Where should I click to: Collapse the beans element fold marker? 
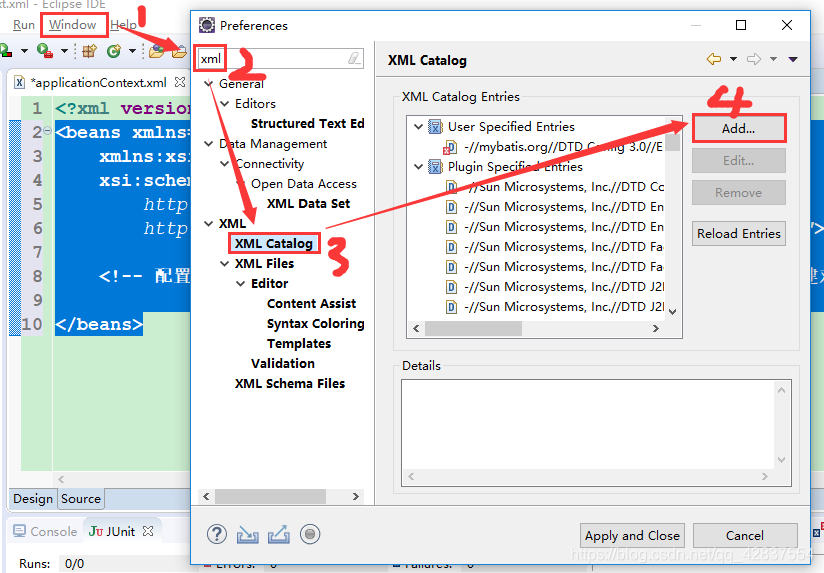pyautogui.click(x=47, y=131)
